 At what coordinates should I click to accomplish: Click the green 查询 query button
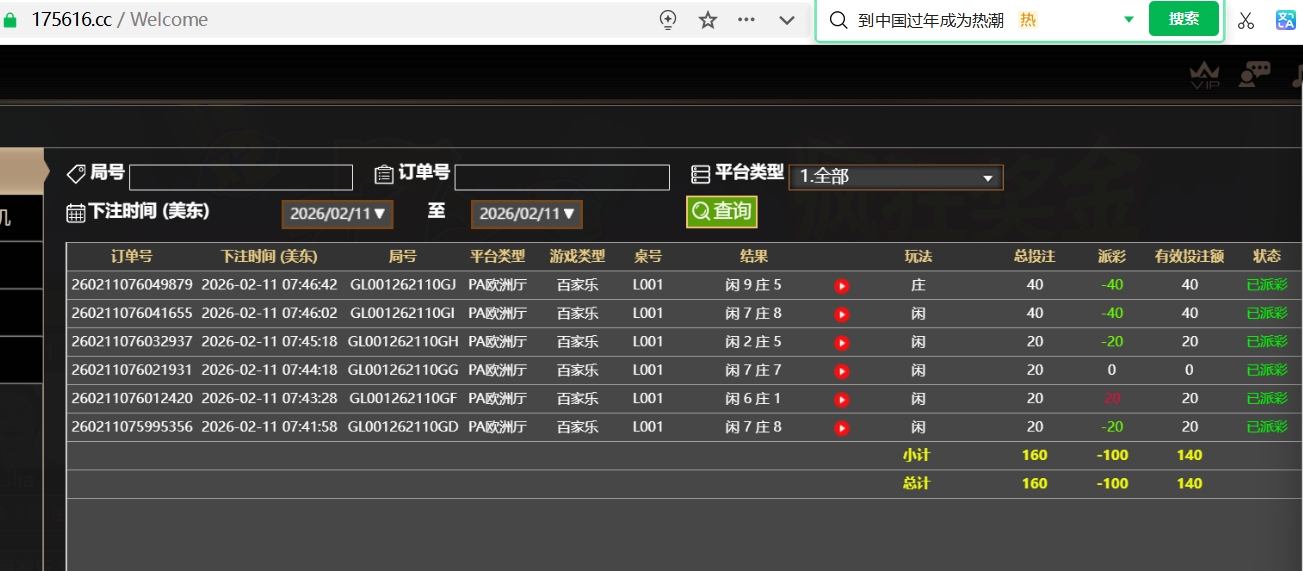[x=721, y=211]
